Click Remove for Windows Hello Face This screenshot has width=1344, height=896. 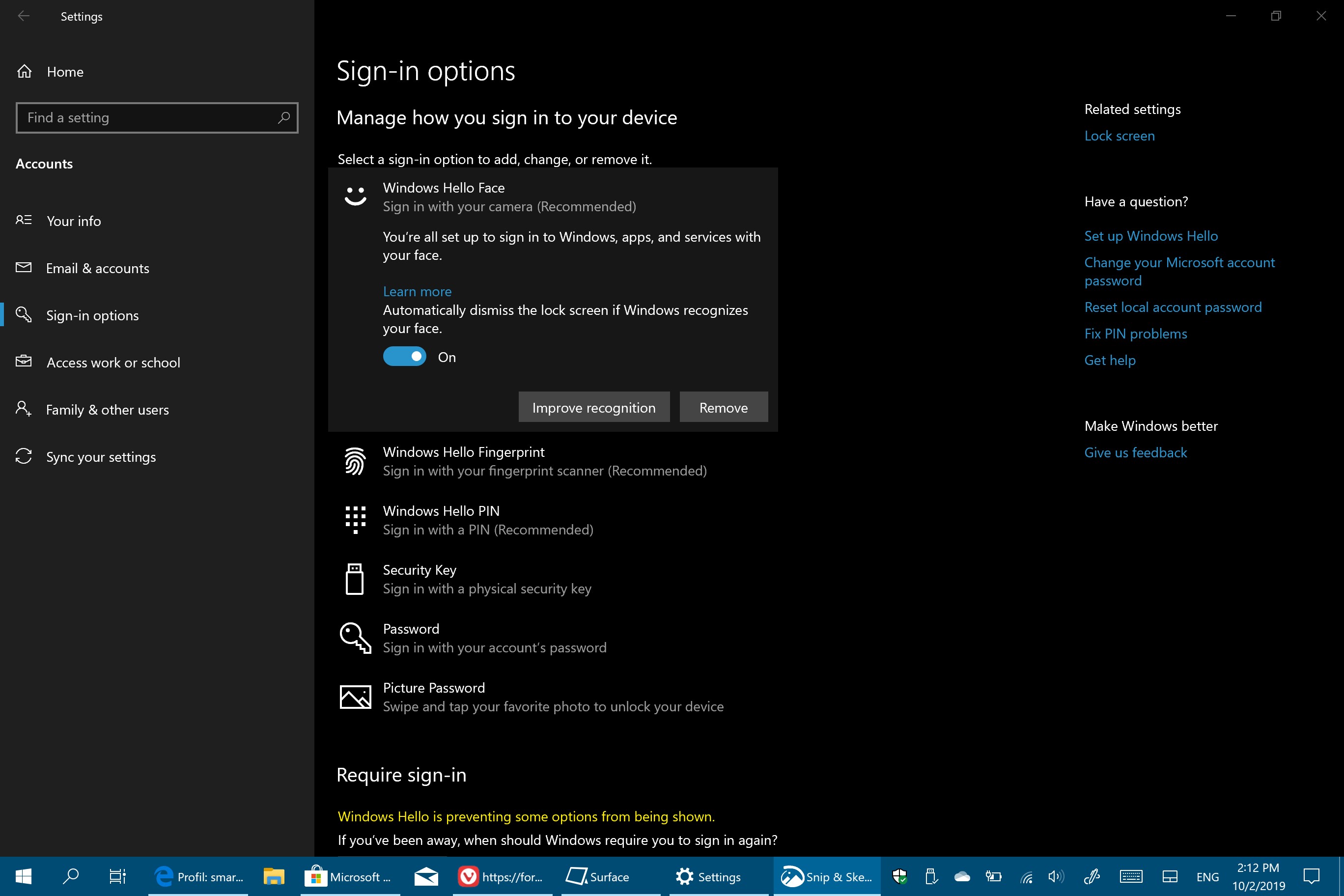pos(724,407)
